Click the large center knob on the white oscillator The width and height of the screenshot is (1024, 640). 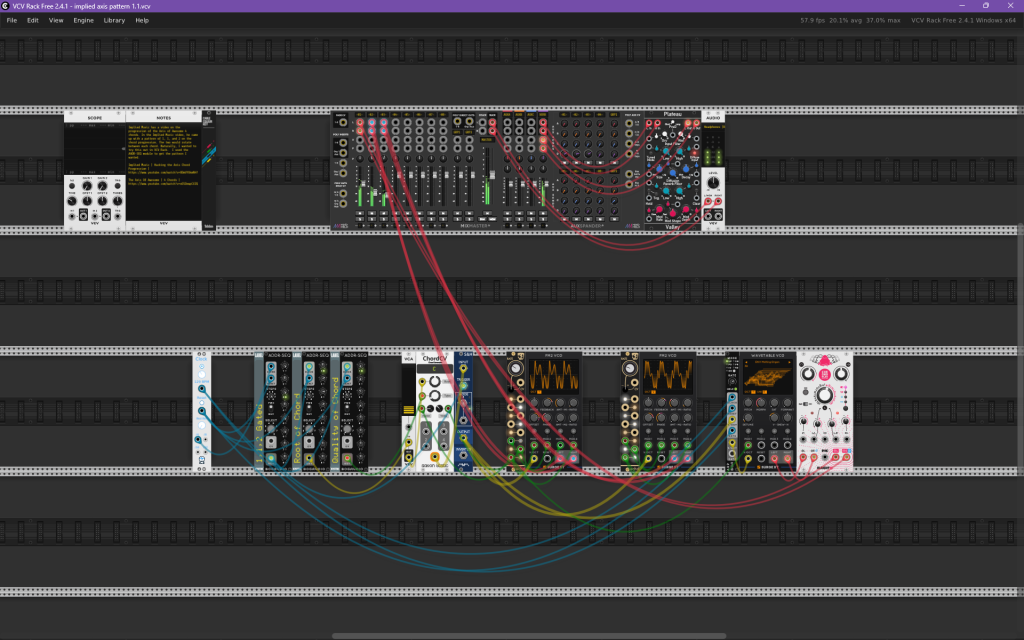825,394
